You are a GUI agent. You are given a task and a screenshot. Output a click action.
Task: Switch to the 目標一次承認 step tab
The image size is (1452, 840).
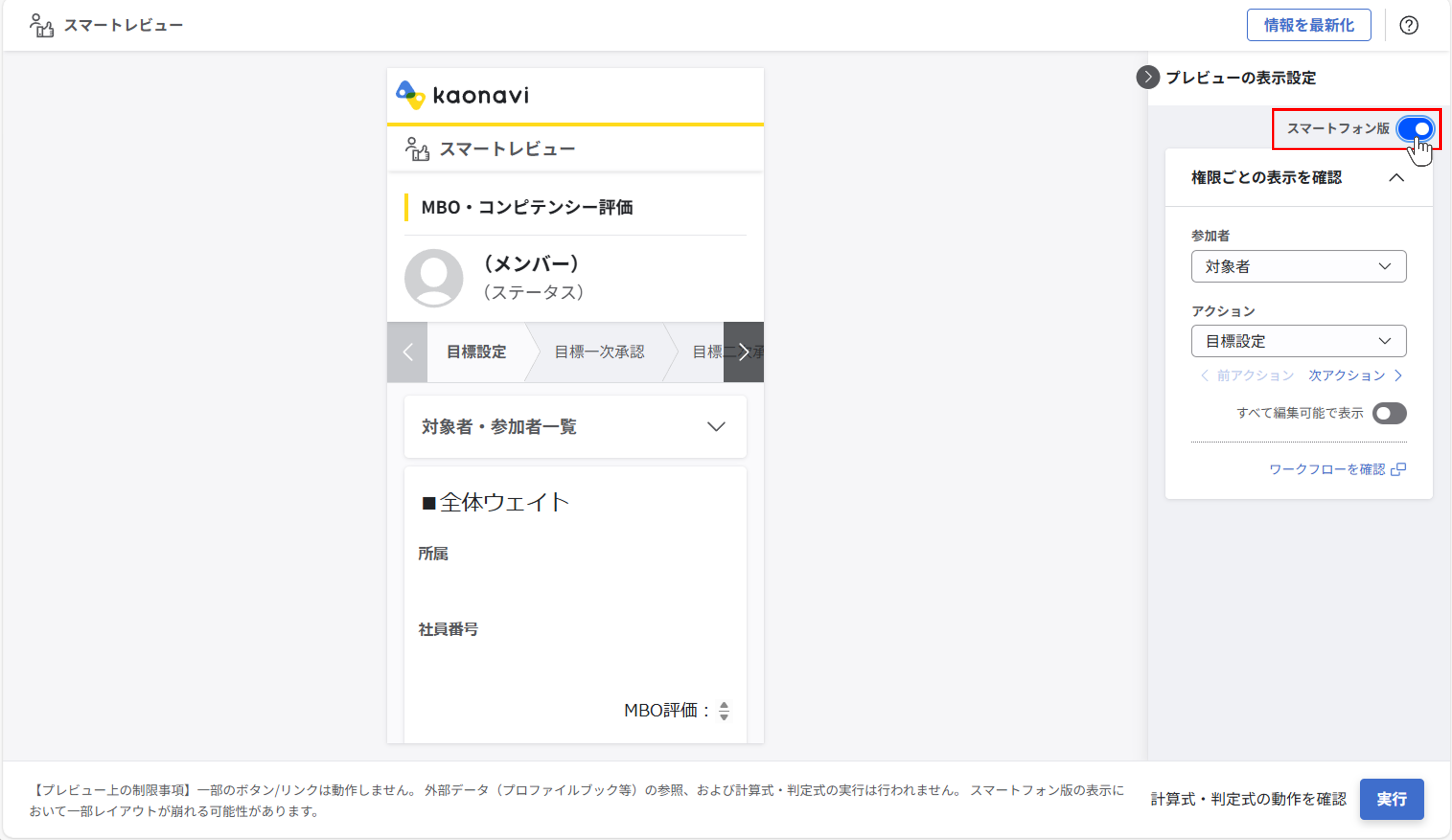click(599, 352)
